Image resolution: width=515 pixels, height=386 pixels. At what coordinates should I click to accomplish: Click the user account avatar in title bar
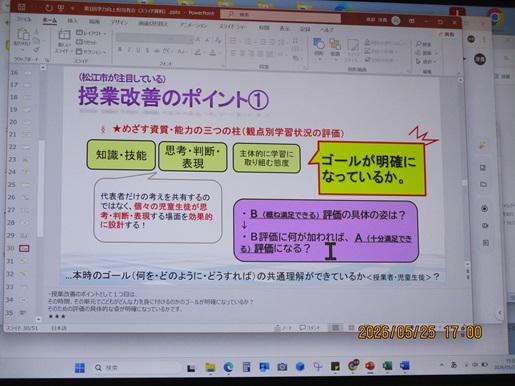point(396,20)
